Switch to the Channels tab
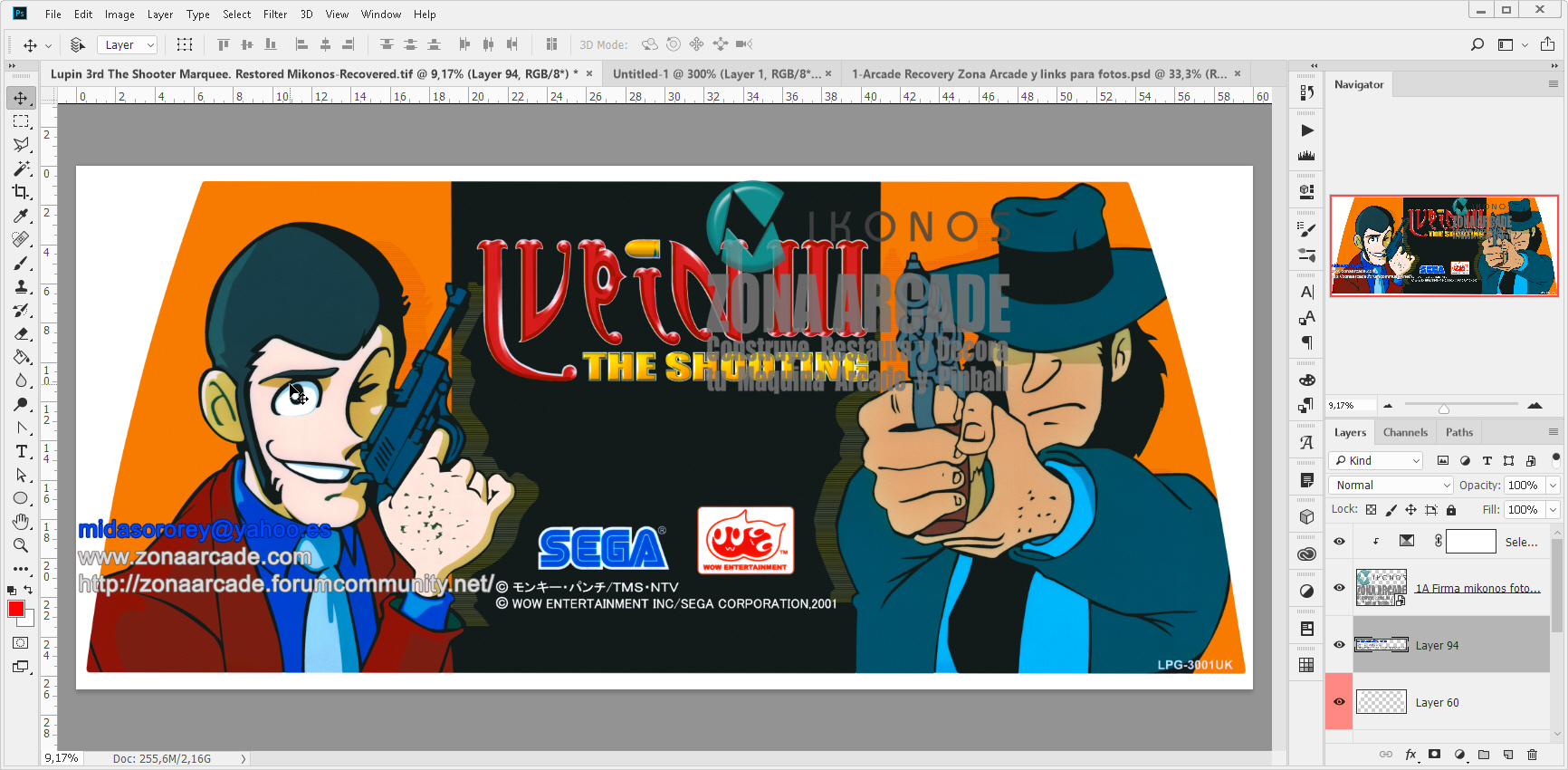 1405,432
